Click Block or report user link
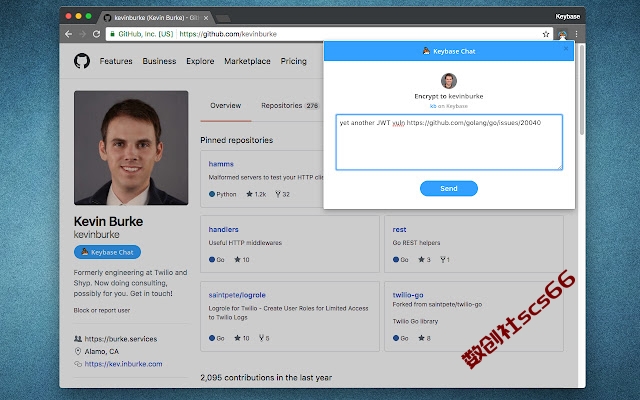Viewport: 640px width, 400px height. point(102,310)
